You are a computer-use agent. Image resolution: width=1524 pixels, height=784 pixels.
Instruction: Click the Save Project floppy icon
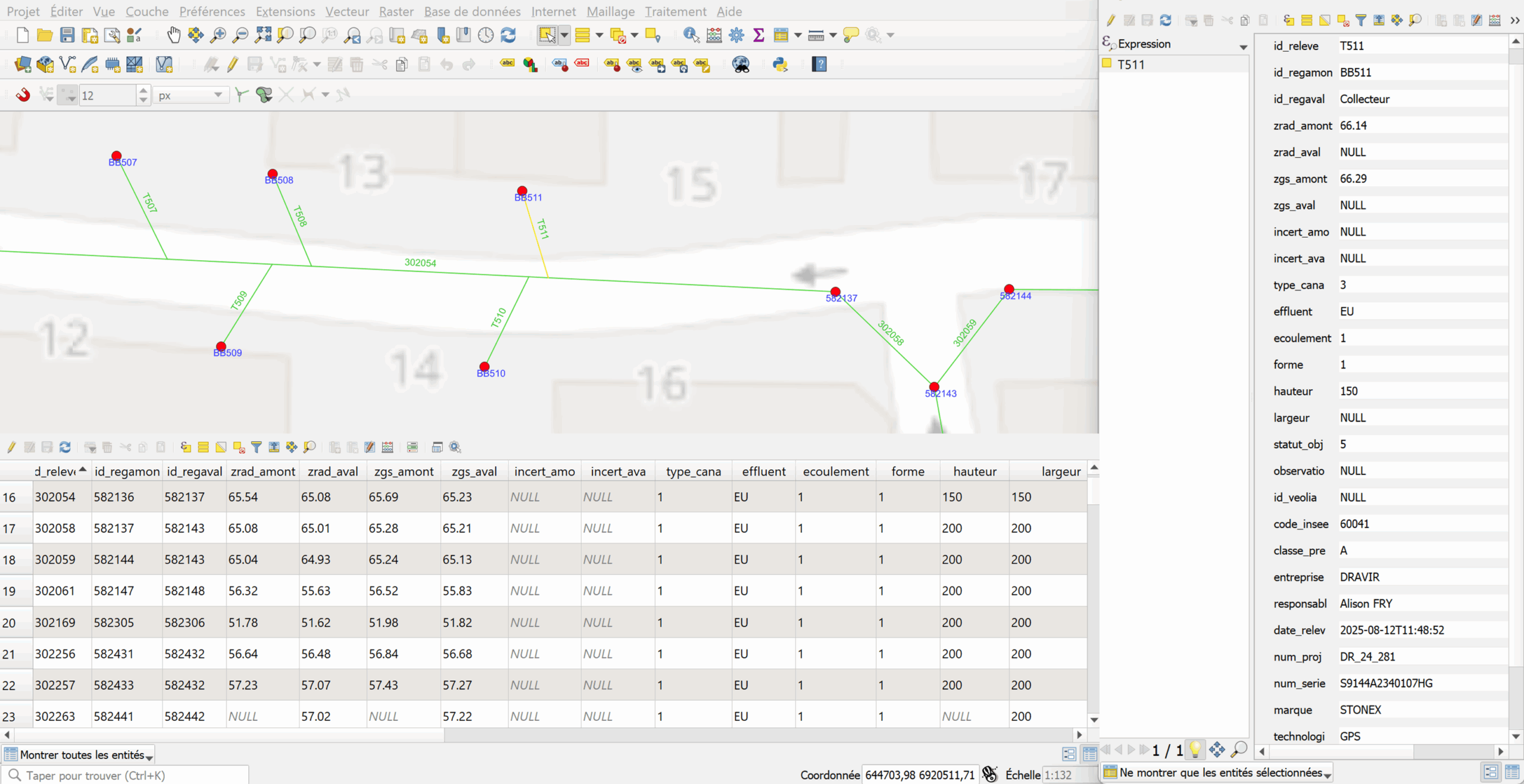67,35
